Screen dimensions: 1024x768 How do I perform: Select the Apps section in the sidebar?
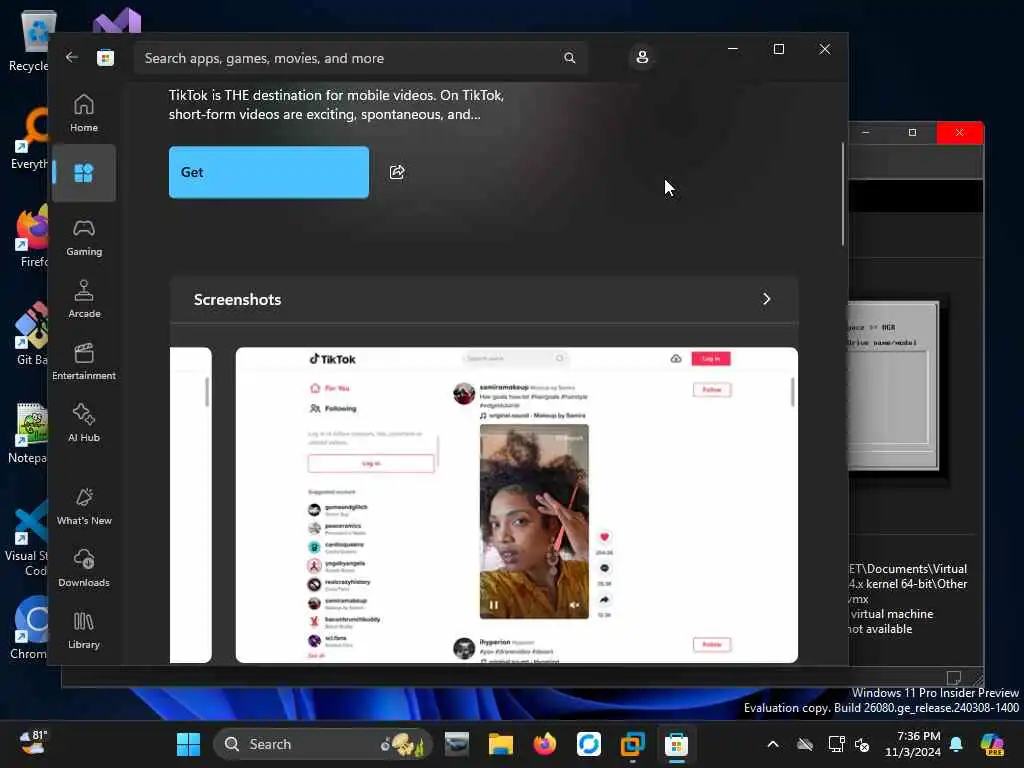coord(84,173)
